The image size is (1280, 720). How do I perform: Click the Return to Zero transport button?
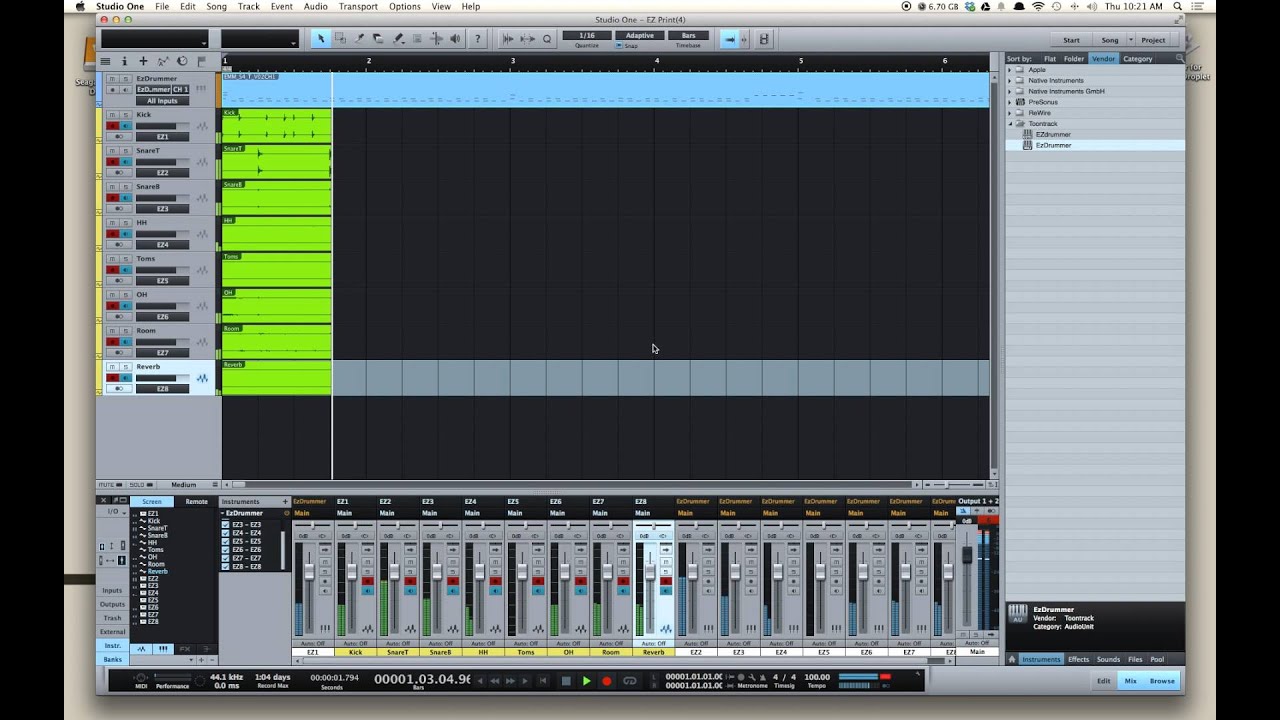[544, 681]
